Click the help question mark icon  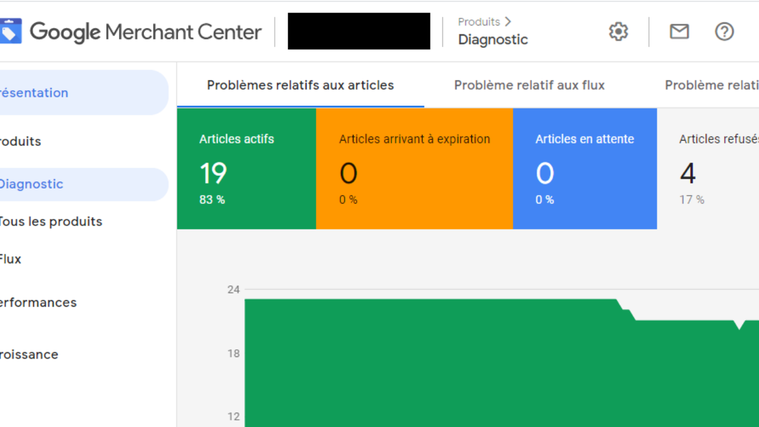[x=724, y=32]
